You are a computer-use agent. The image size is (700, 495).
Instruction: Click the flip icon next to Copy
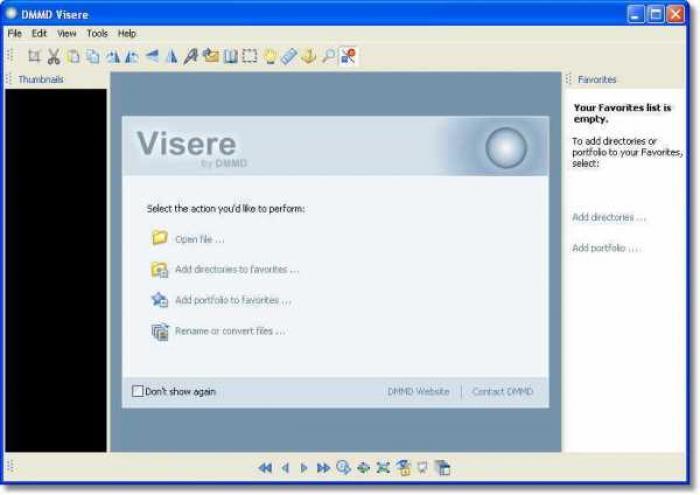pyautogui.click(x=112, y=56)
